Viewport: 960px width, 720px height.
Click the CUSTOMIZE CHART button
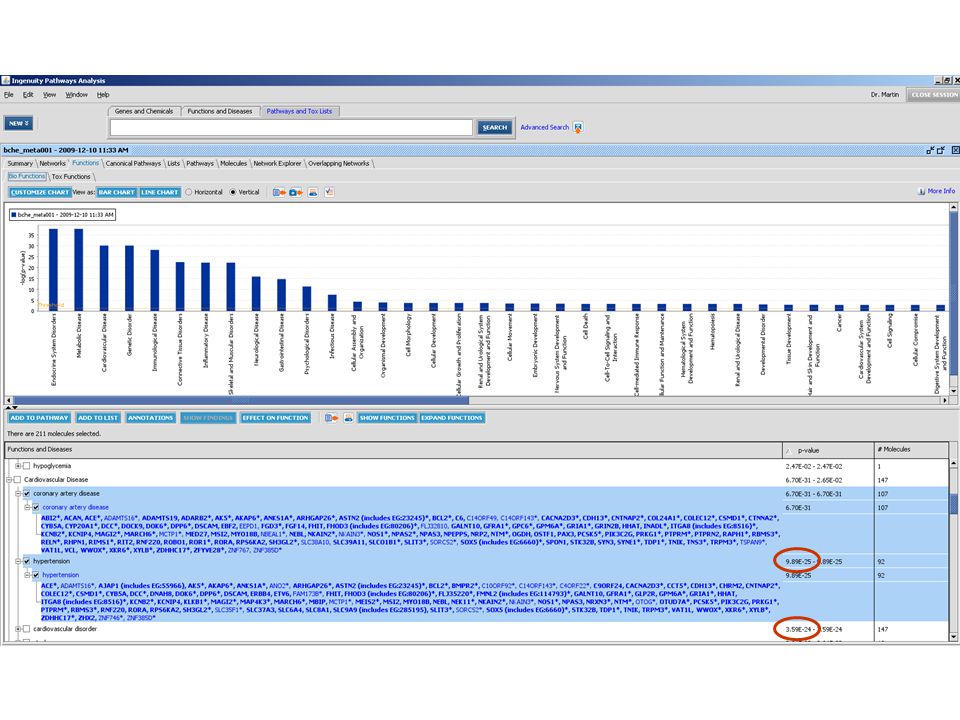point(40,192)
